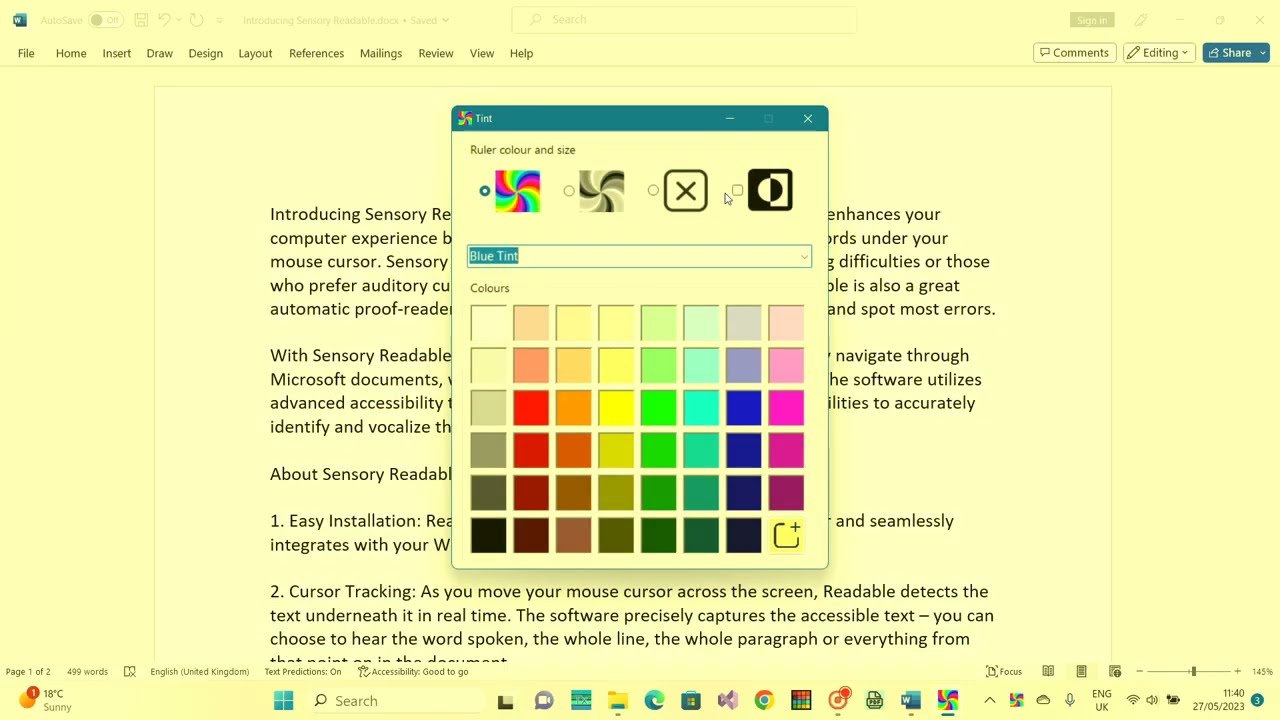The width and height of the screenshot is (1280, 720).
Task: Click the 145% zoom level
Action: 1262,672
